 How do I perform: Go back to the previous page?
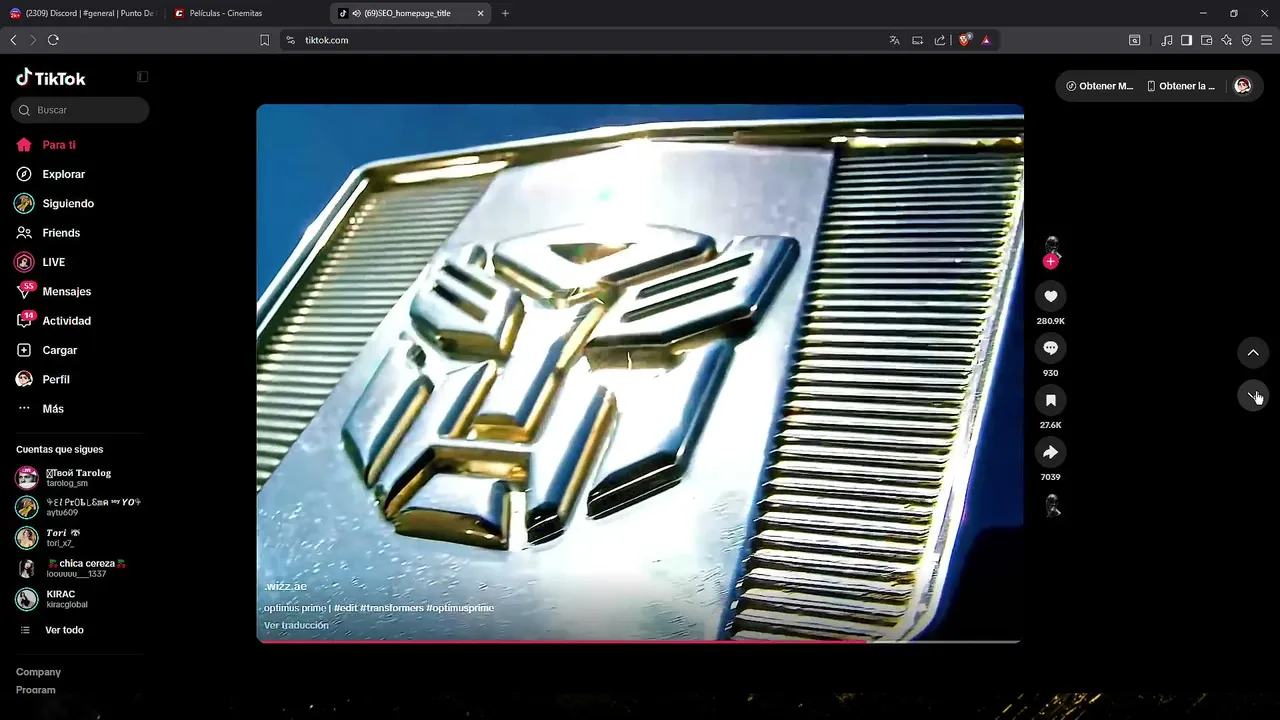[x=13, y=40]
